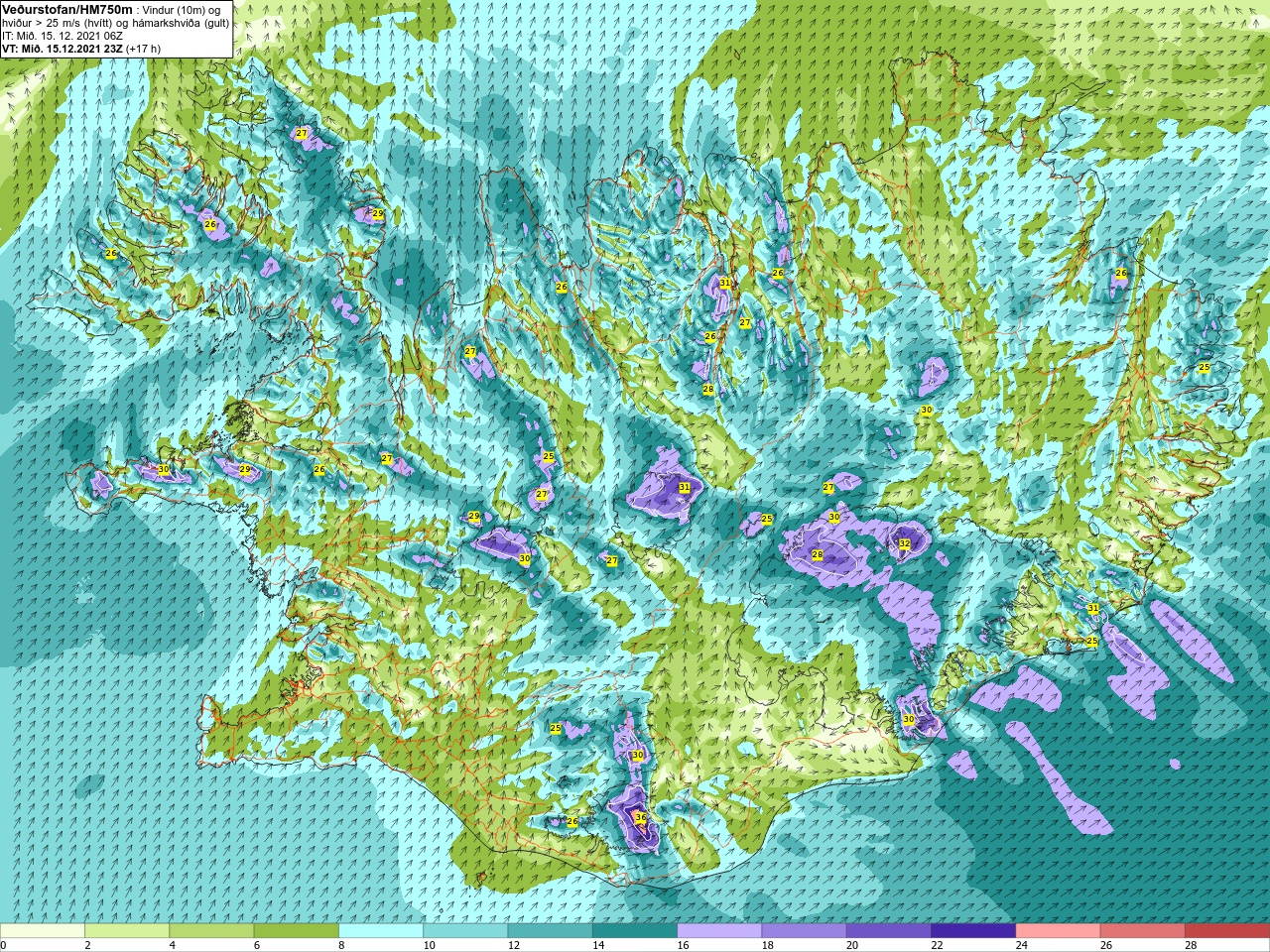Click the 0–2 m/s pale yellow legend swatch

pos(43,931)
